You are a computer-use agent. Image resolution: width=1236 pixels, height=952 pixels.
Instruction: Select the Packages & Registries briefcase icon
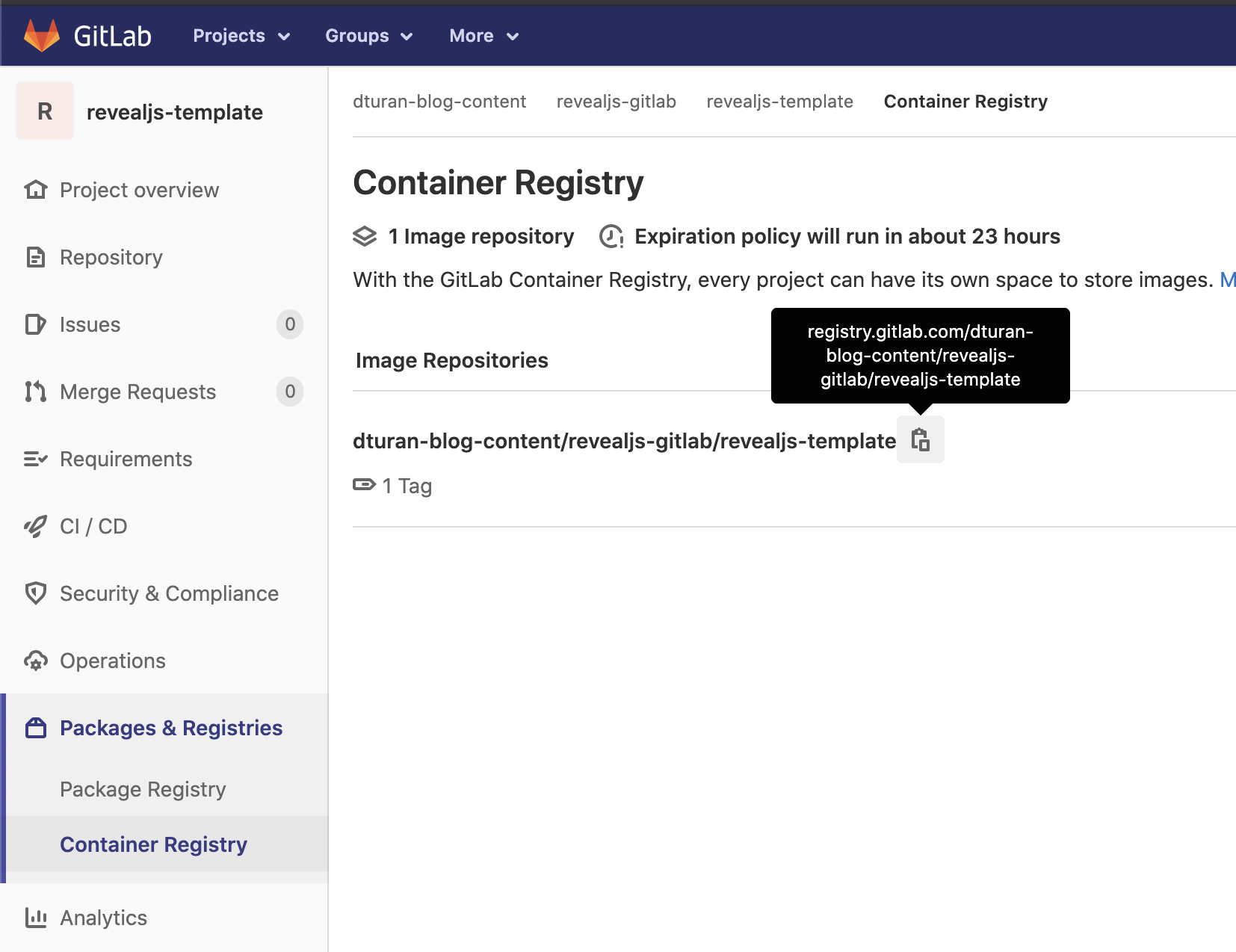pos(35,727)
